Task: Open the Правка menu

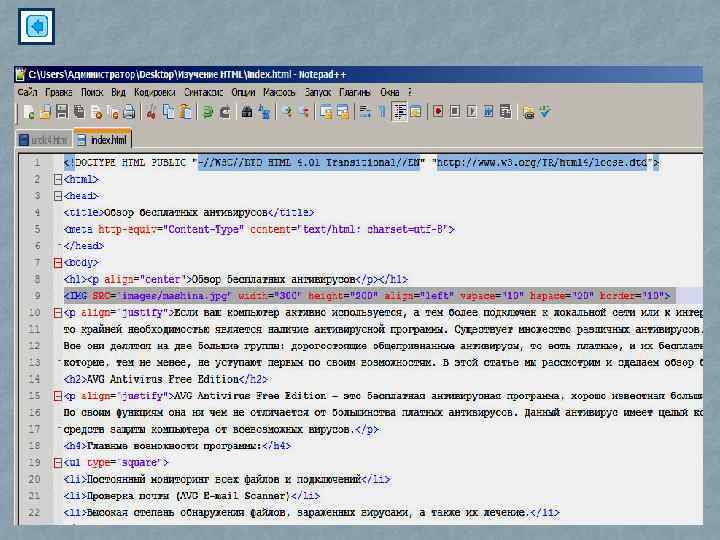Action: (x=59, y=92)
